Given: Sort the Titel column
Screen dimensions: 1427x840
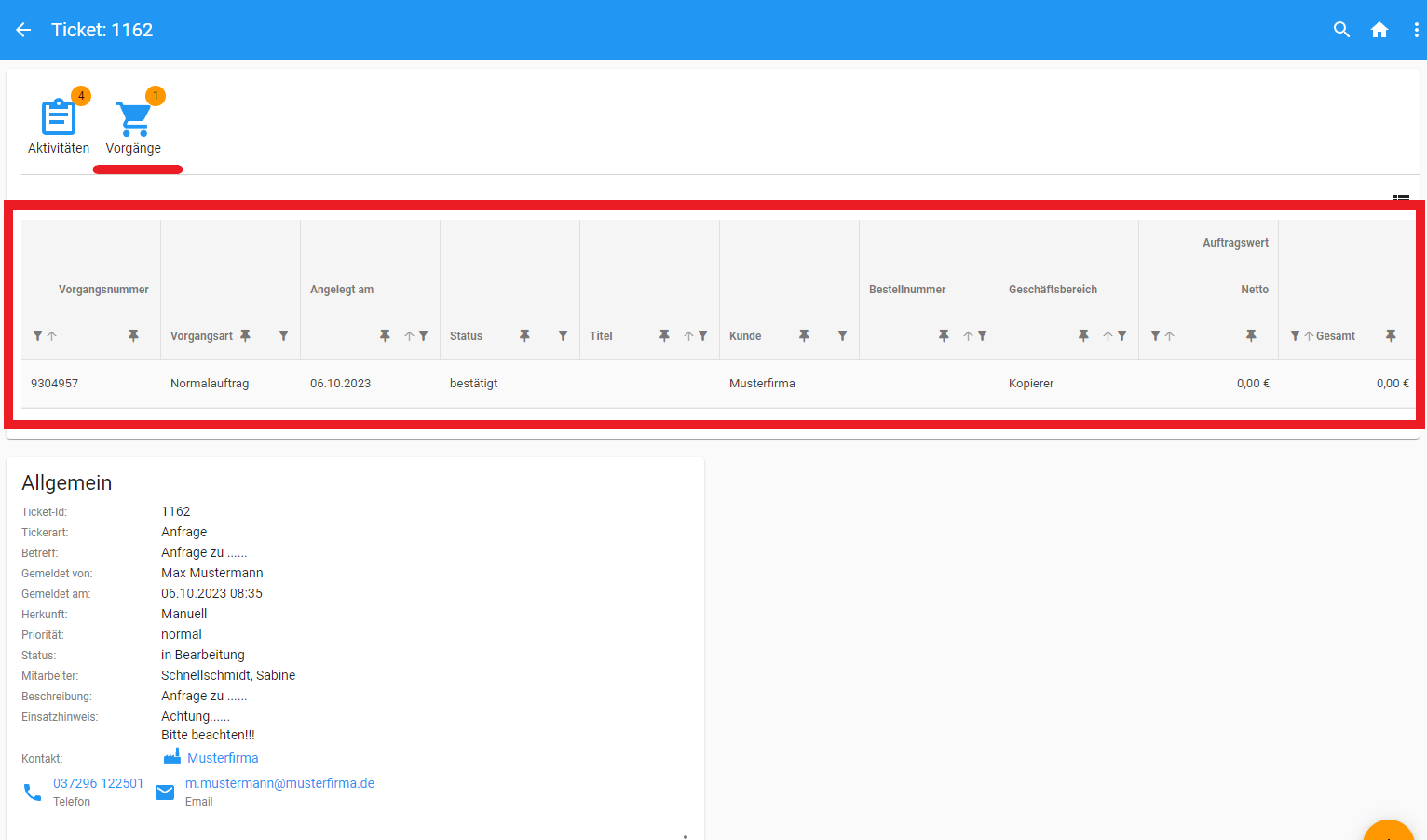Looking at the screenshot, I should 688,336.
